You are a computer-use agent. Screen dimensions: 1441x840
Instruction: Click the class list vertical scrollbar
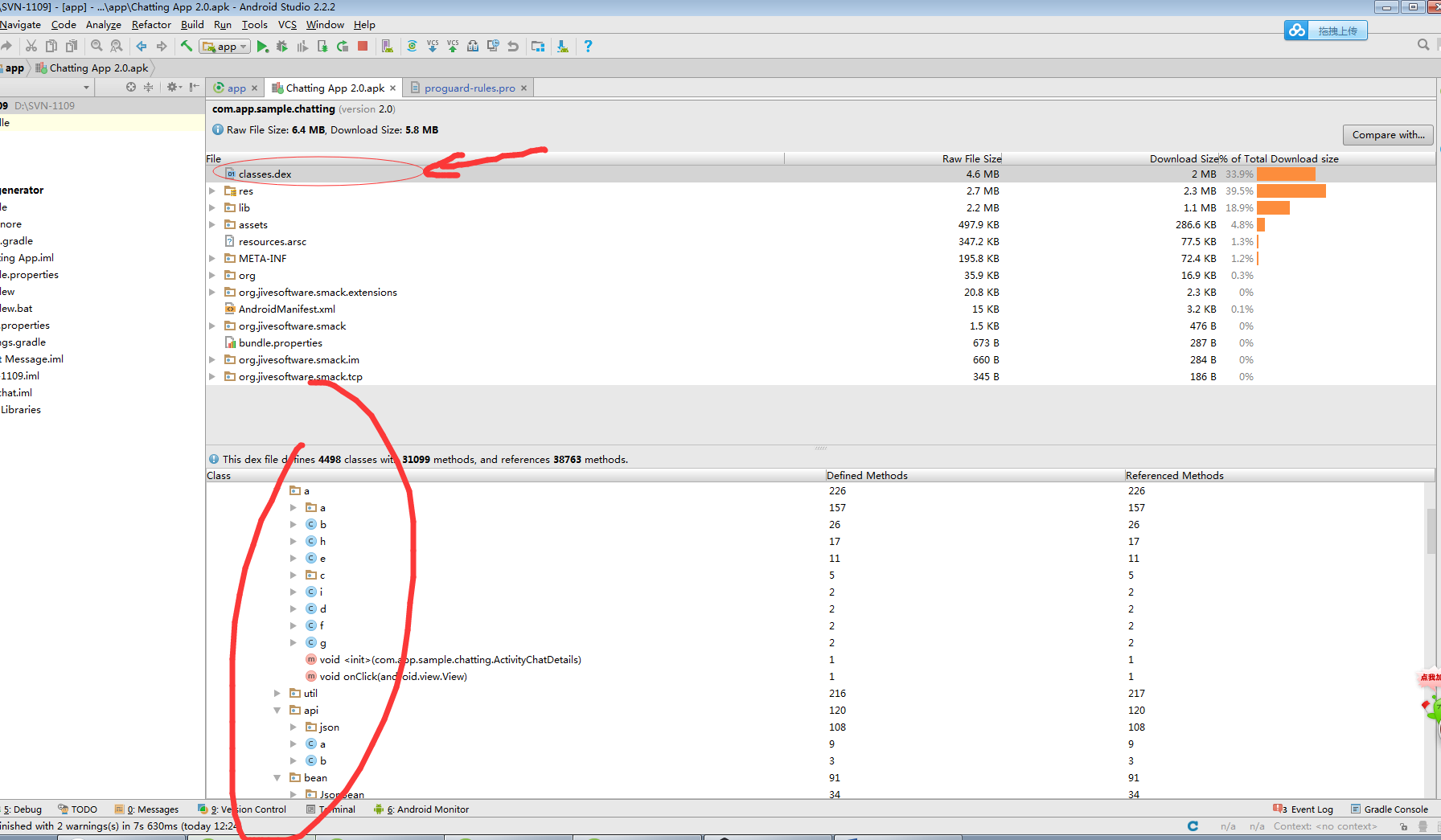click(x=1431, y=531)
